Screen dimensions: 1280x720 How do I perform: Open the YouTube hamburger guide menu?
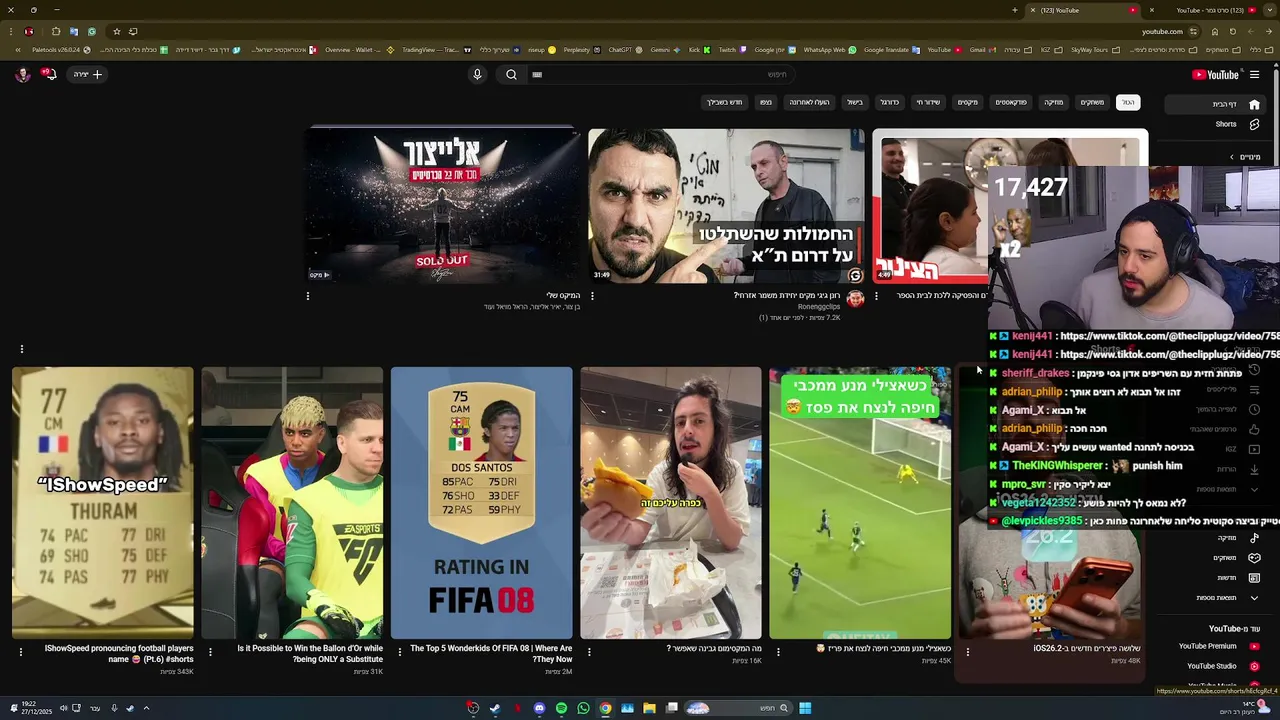[x=1254, y=74]
